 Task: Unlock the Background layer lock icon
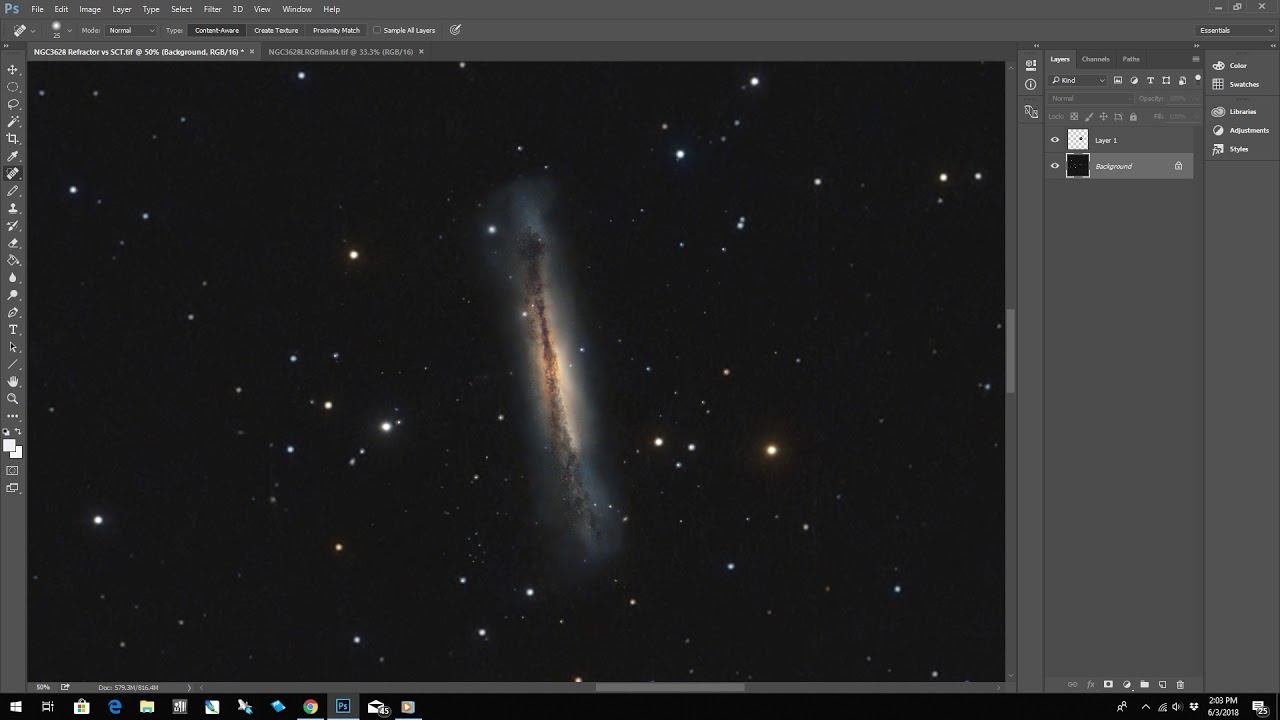pos(1178,166)
